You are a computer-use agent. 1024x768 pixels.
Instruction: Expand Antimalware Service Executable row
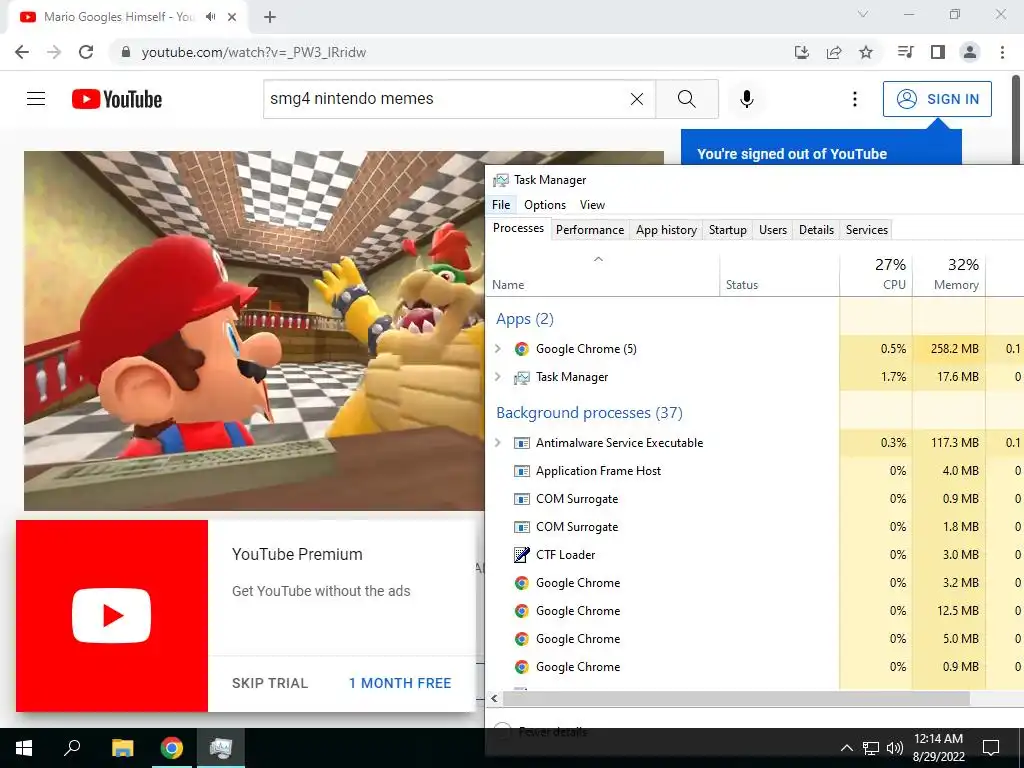(498, 443)
